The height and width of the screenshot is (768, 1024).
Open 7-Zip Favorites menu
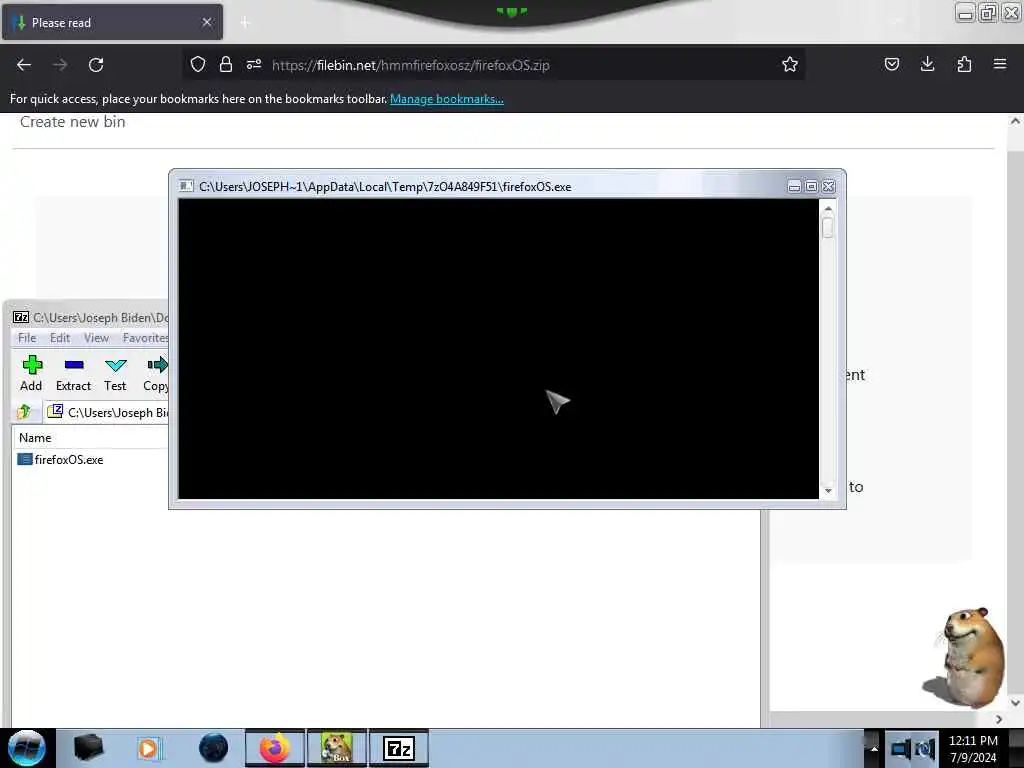(x=145, y=338)
